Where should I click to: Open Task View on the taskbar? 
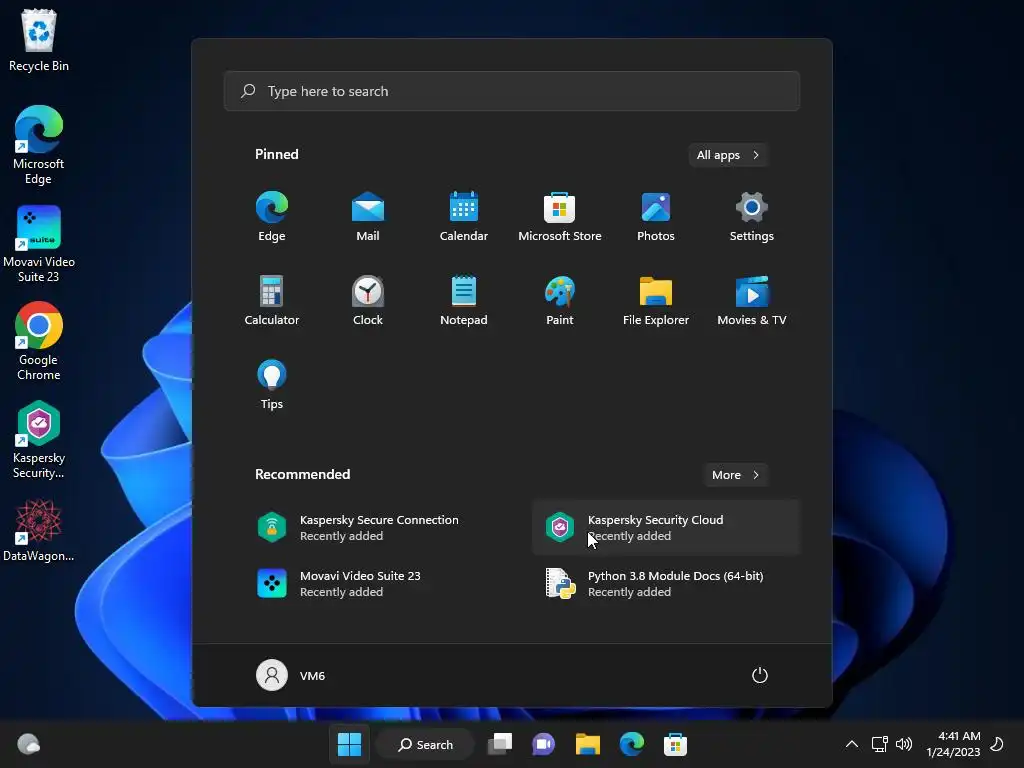[x=500, y=744]
